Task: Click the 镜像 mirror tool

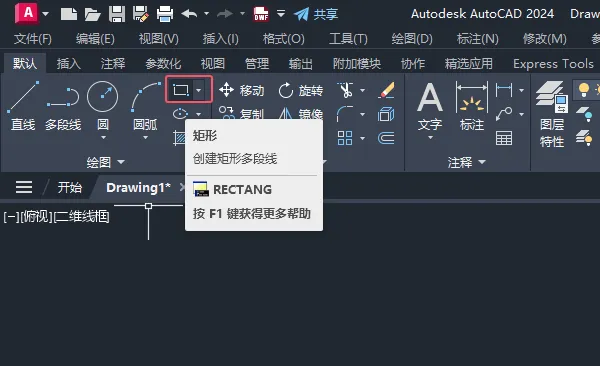Action: point(301,114)
